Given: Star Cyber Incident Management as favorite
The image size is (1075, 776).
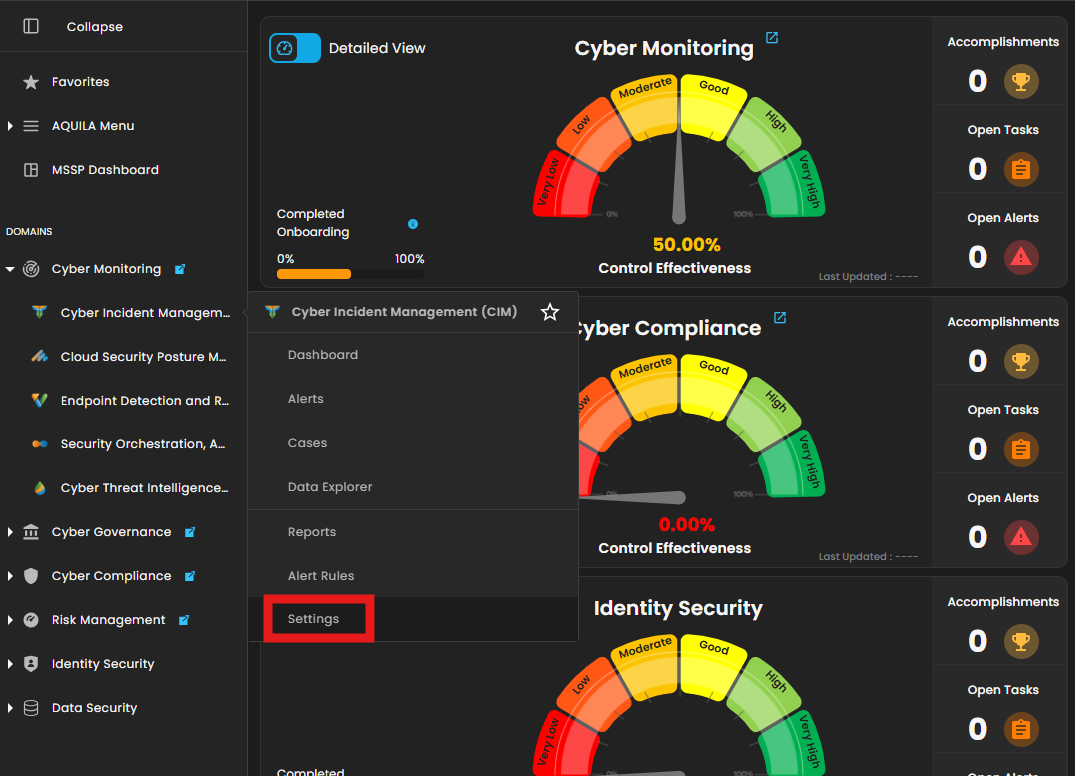Looking at the screenshot, I should (549, 312).
